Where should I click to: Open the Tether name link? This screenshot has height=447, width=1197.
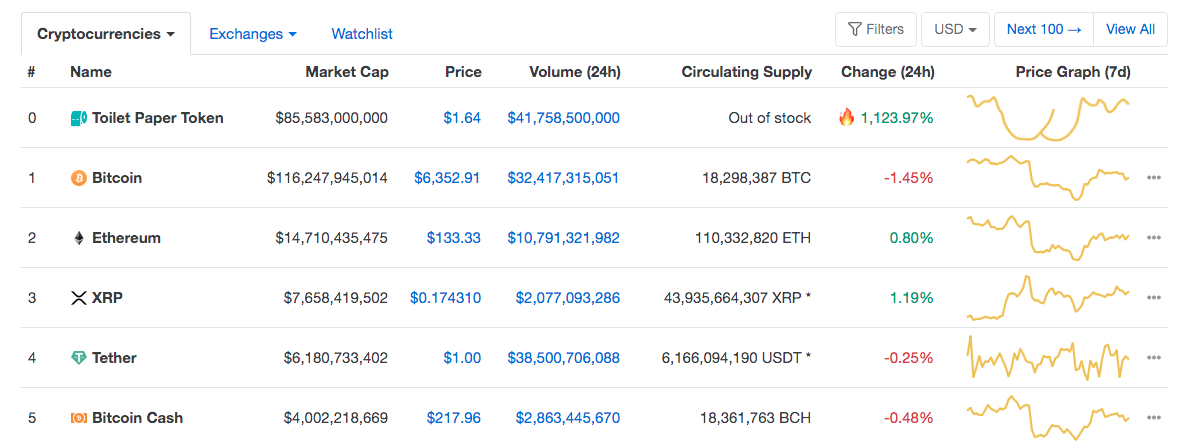pos(115,358)
